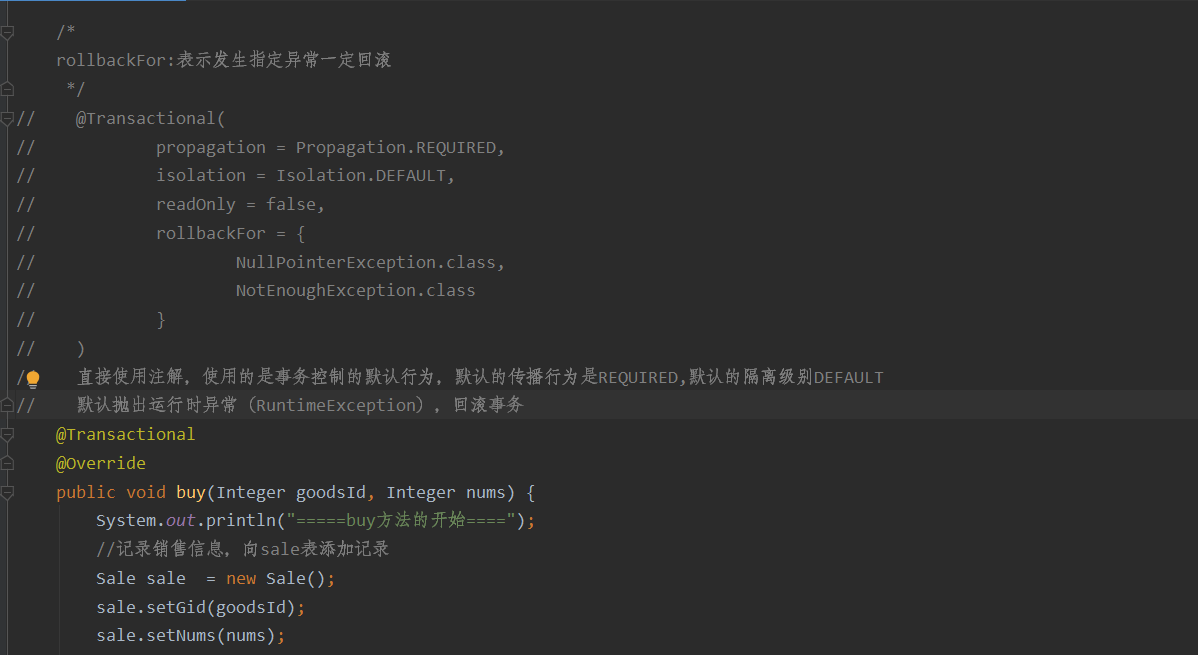Click NotEnoughException.class in the commented rollbackFor
This screenshot has height=655, width=1198.
tap(355, 290)
